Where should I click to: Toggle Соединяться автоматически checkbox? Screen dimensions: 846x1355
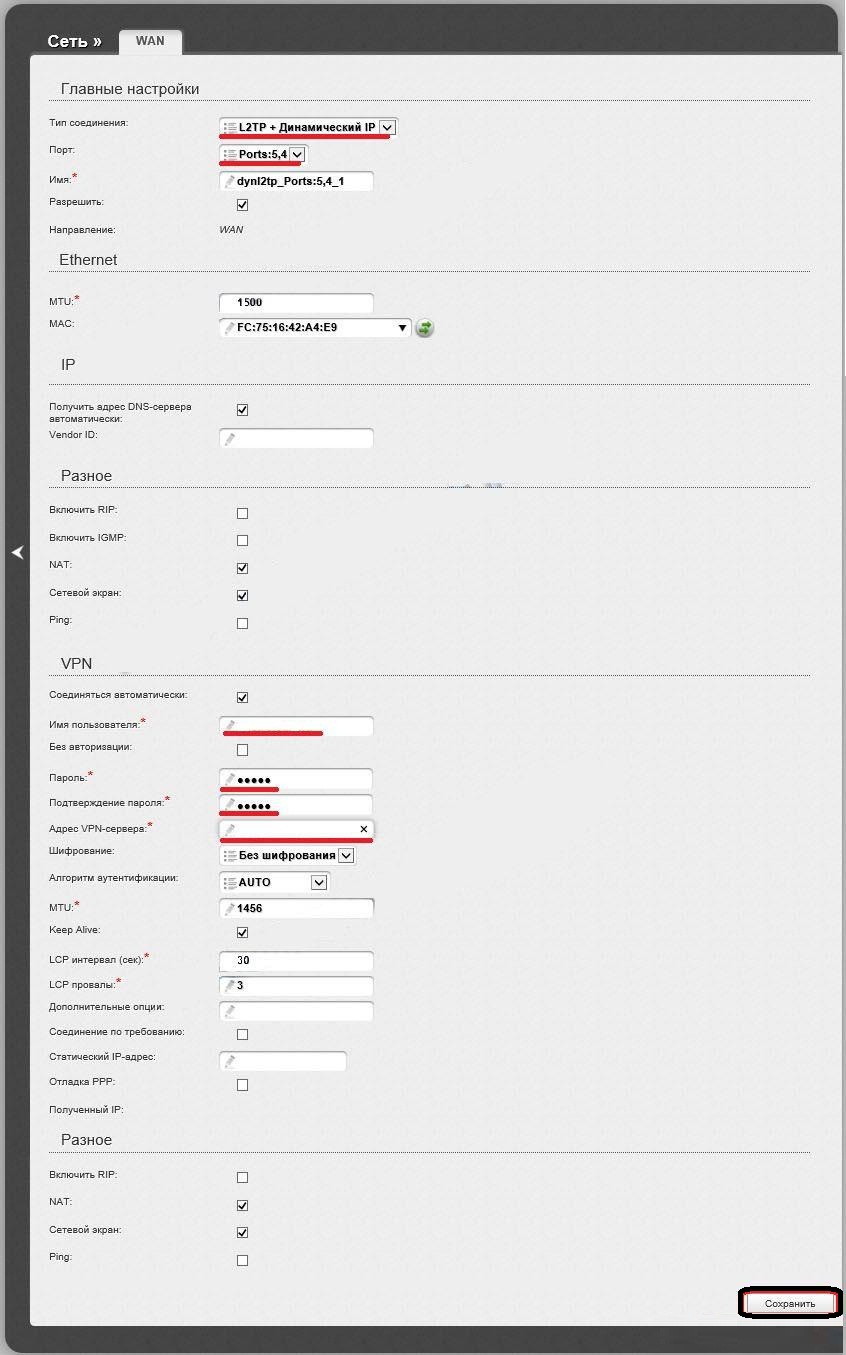coord(242,697)
